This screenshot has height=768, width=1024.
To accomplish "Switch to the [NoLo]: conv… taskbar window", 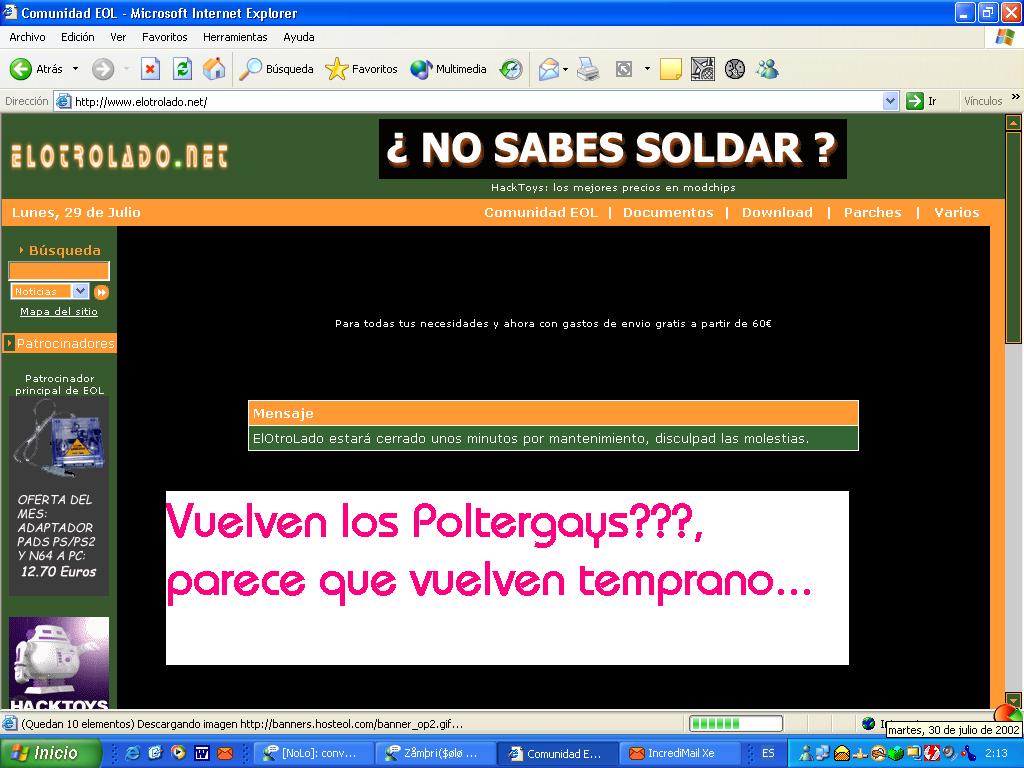I will tap(313, 753).
